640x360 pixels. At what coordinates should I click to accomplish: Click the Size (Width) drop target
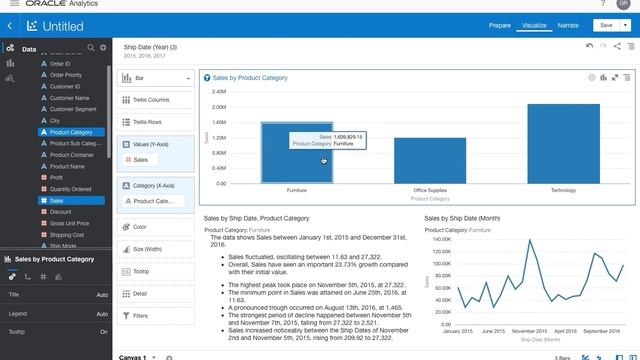156,249
